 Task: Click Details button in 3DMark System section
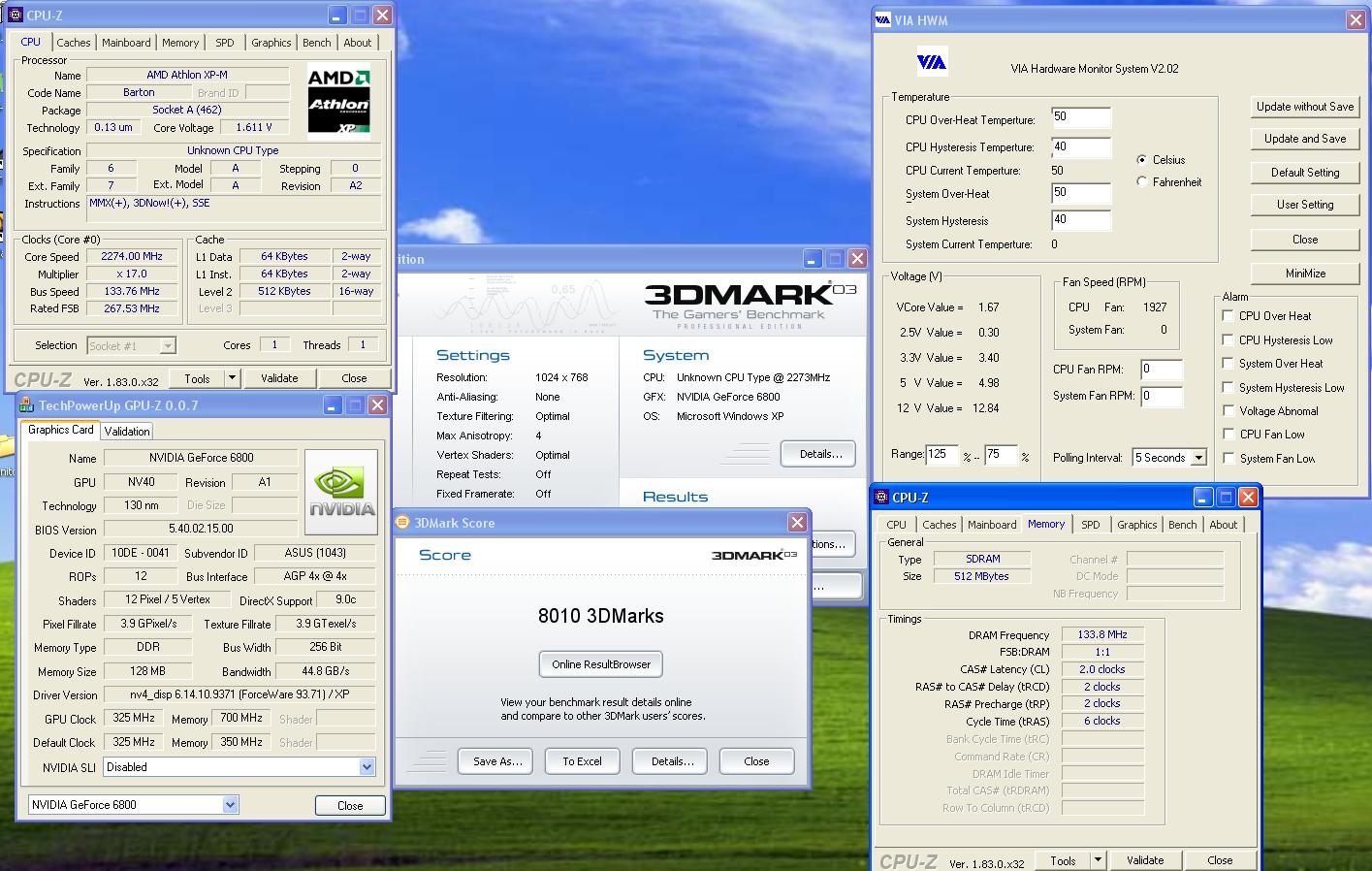point(820,454)
